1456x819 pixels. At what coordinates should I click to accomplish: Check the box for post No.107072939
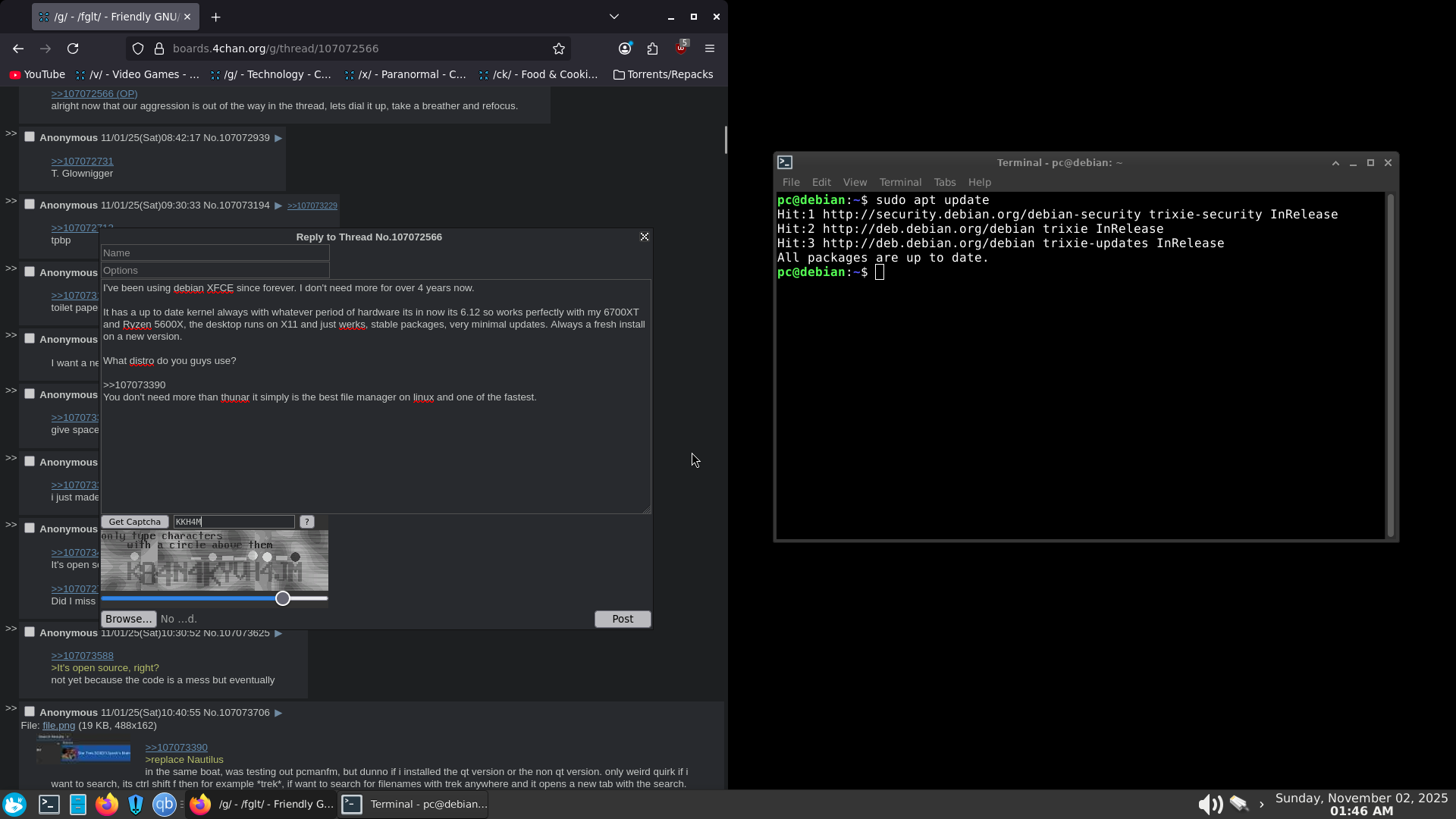30,137
